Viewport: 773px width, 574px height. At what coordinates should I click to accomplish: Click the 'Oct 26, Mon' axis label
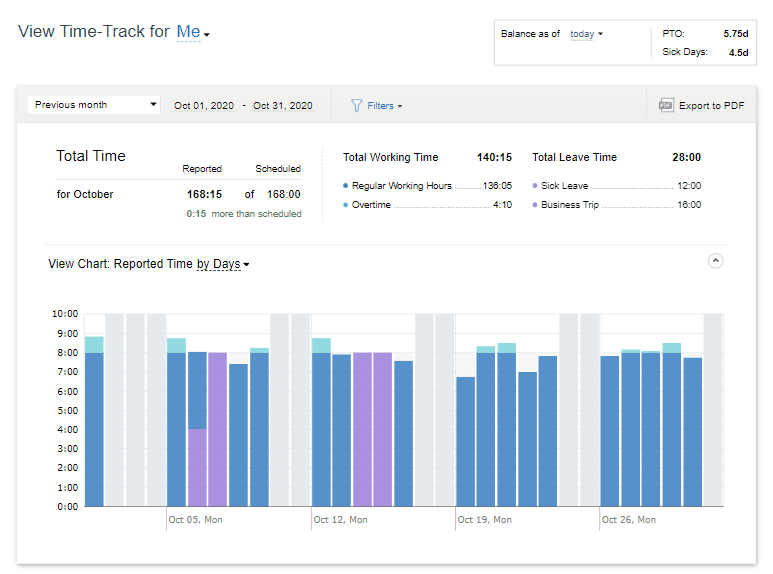point(629,520)
